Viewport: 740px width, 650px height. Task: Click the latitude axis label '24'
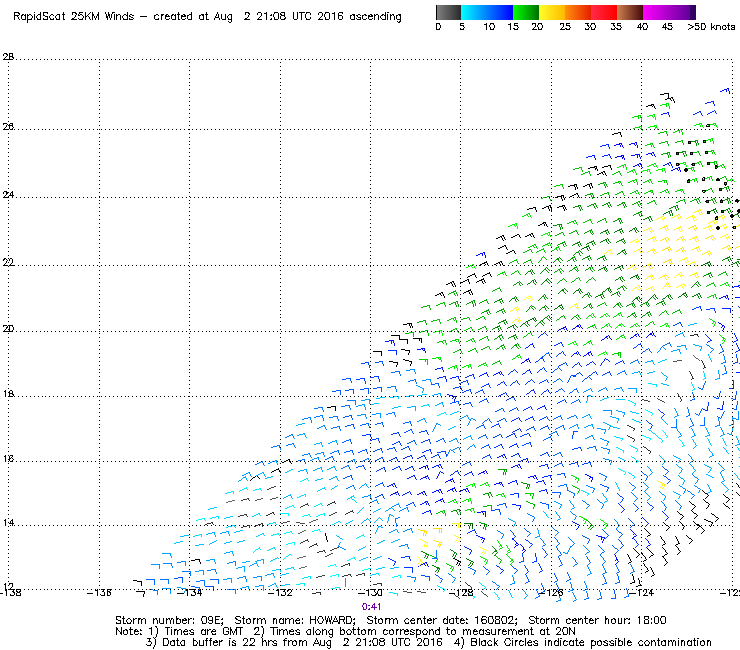(x=8, y=194)
